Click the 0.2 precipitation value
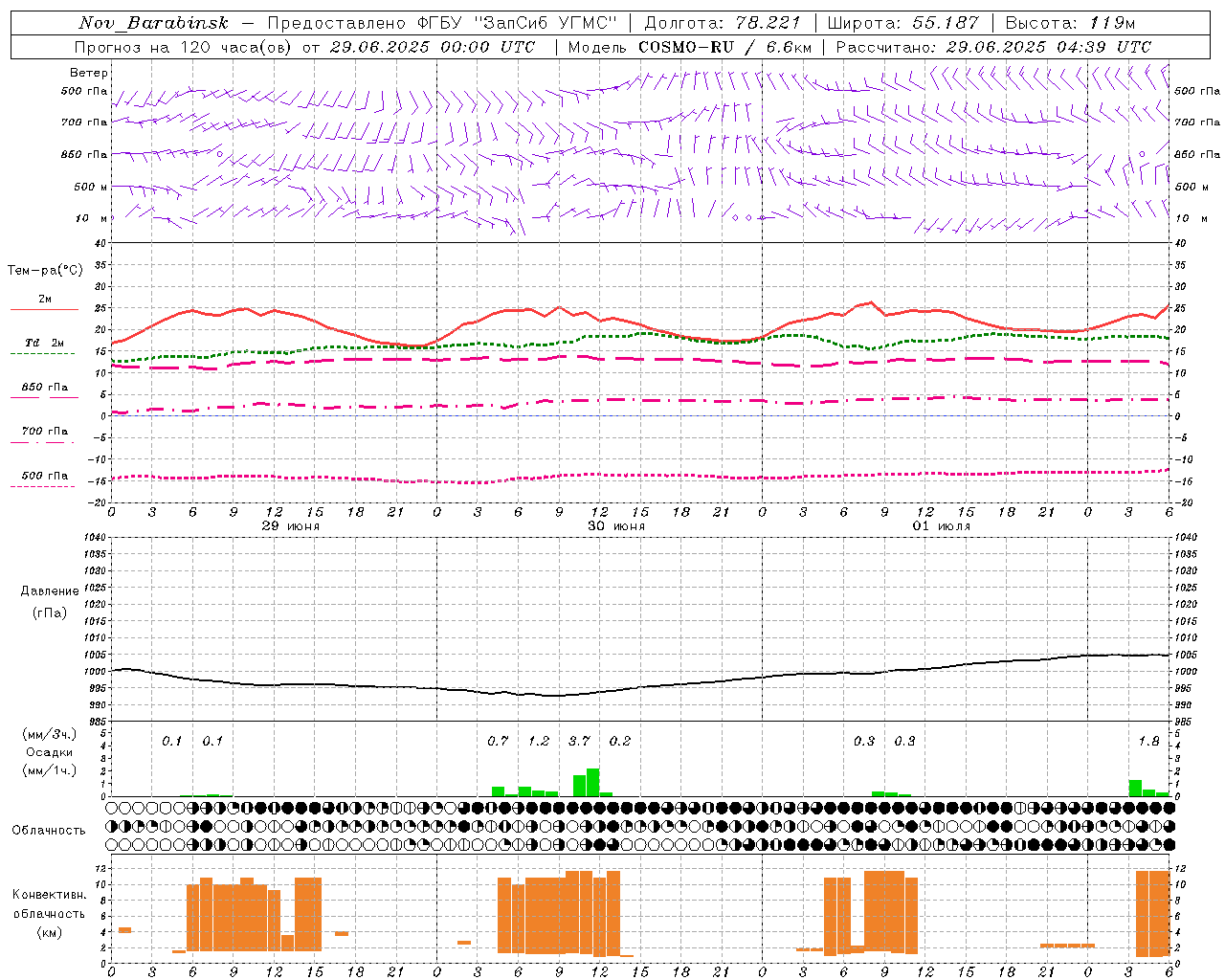 [620, 741]
